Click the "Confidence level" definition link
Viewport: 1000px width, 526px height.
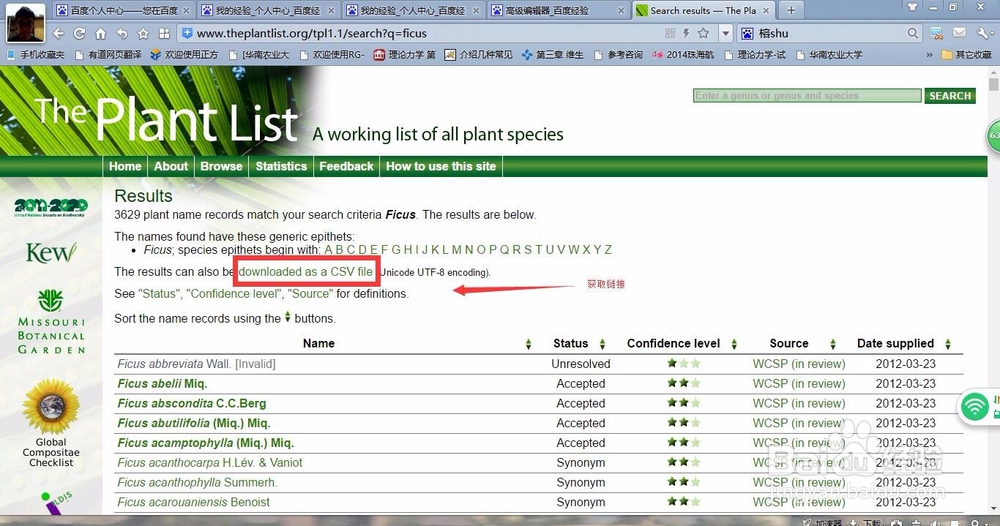(235, 294)
